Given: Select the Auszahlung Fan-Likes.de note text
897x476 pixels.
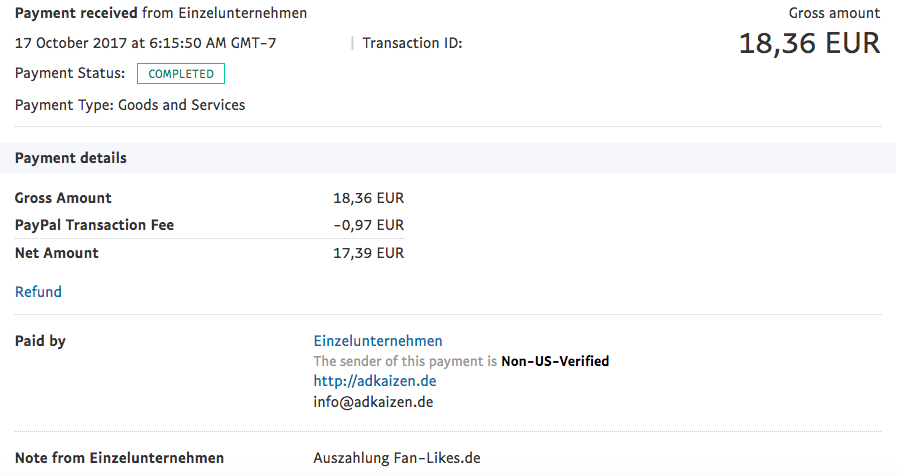Looking at the screenshot, I should pyautogui.click(x=397, y=458).
